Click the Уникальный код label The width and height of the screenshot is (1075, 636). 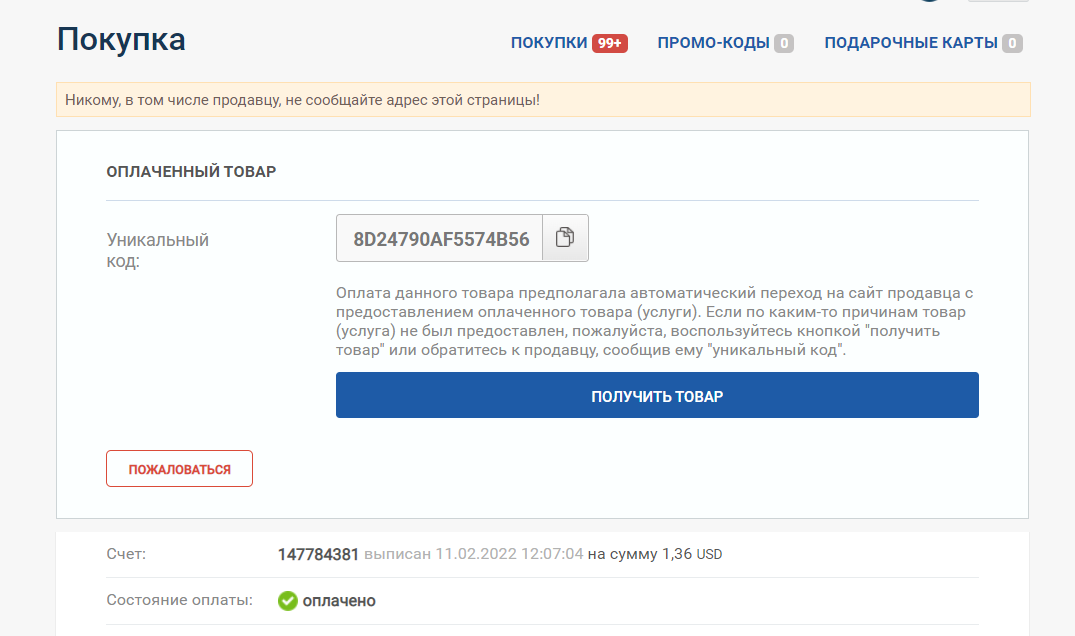(157, 251)
